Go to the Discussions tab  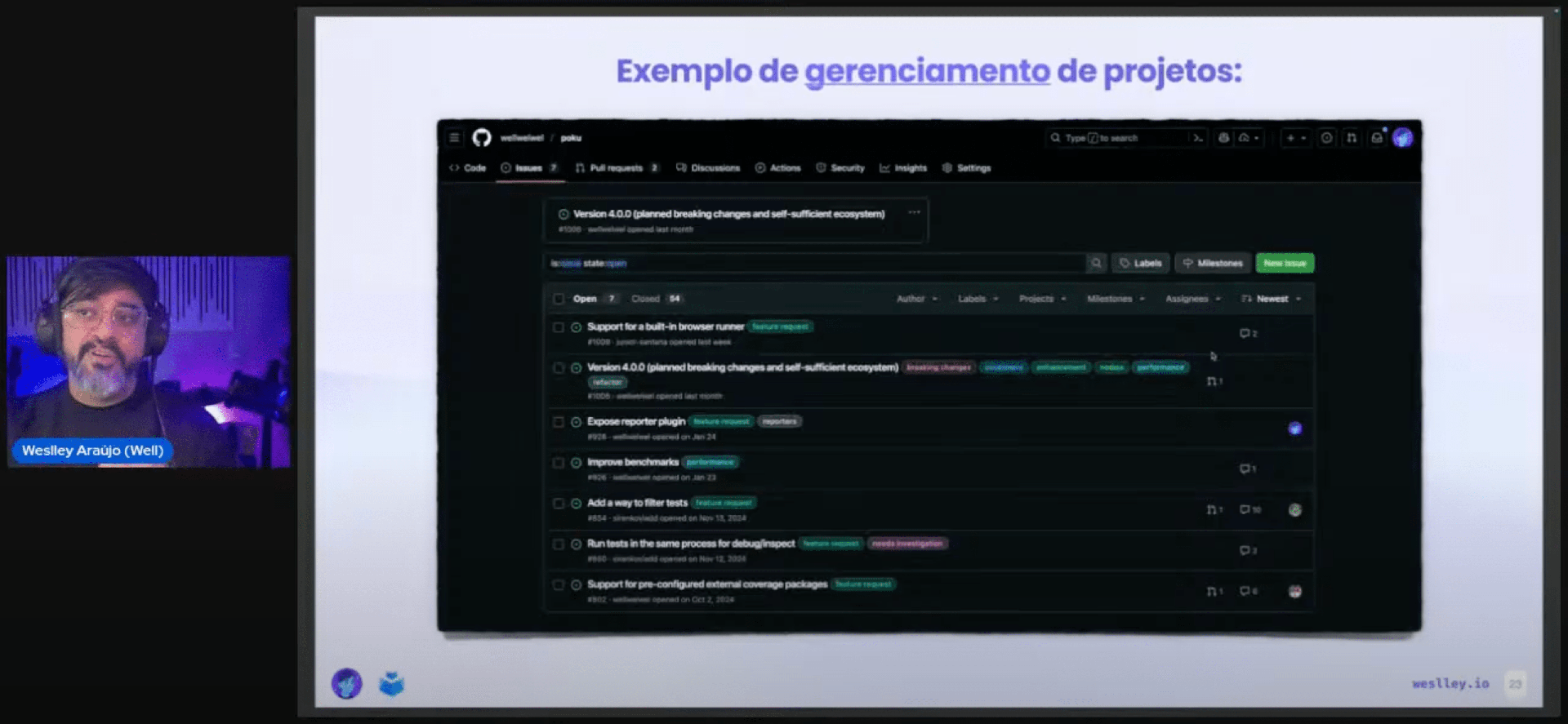click(708, 168)
